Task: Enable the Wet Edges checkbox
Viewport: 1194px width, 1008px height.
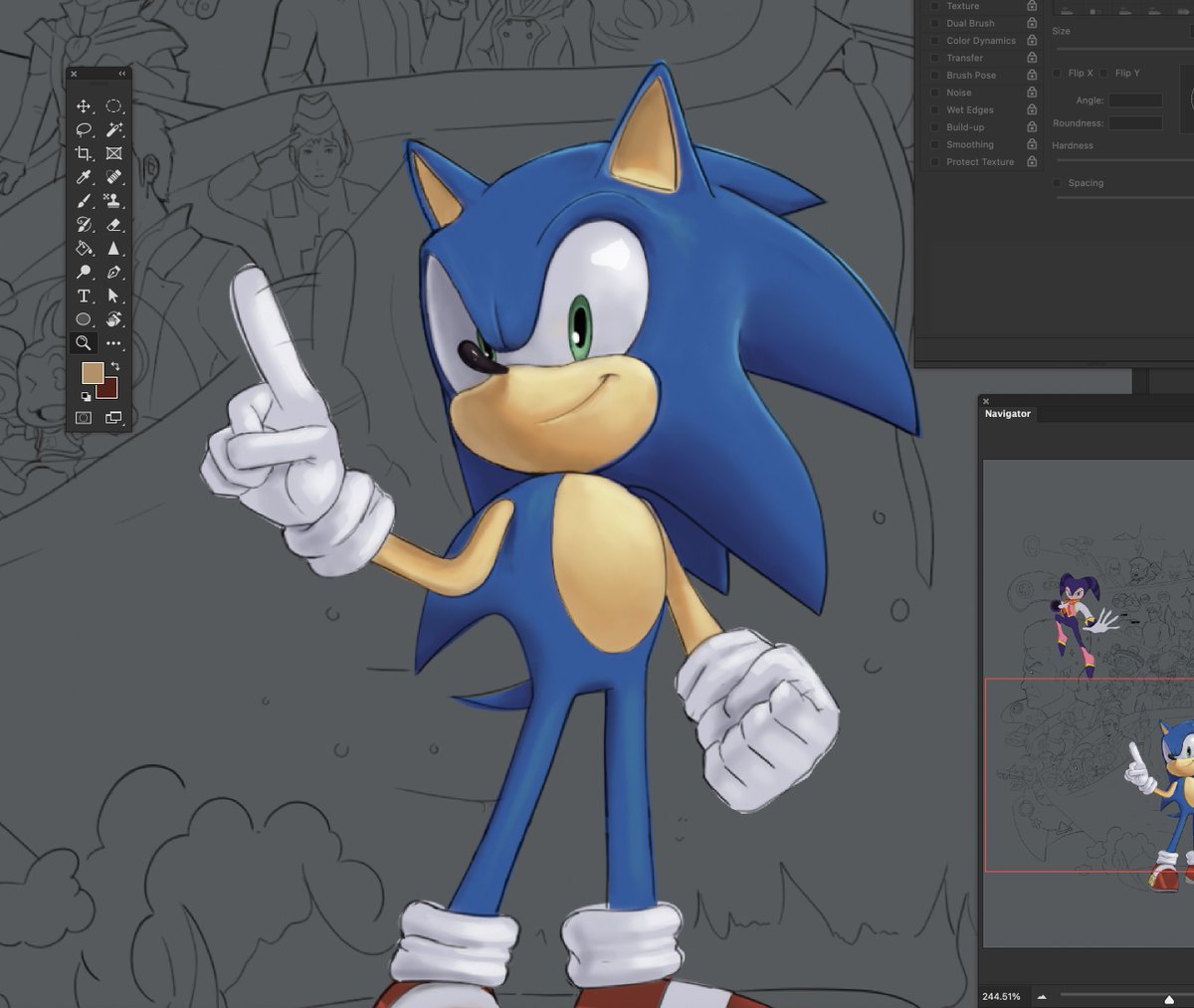Action: (x=934, y=110)
